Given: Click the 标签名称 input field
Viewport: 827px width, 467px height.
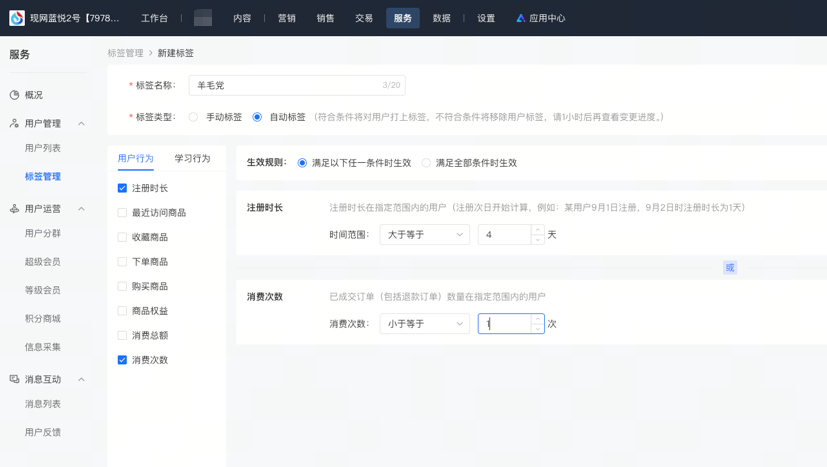Looking at the screenshot, I should click(x=297, y=85).
